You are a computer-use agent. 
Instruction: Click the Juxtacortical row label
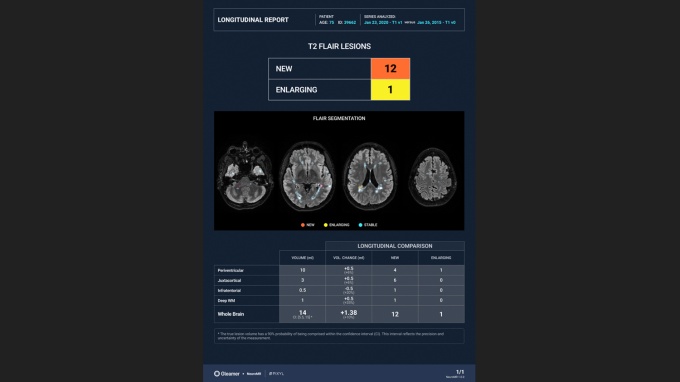[x=229, y=281]
